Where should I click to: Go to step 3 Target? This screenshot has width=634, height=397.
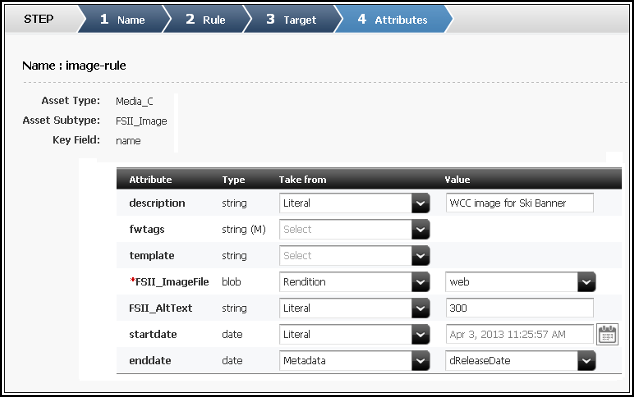pyautogui.click(x=291, y=19)
